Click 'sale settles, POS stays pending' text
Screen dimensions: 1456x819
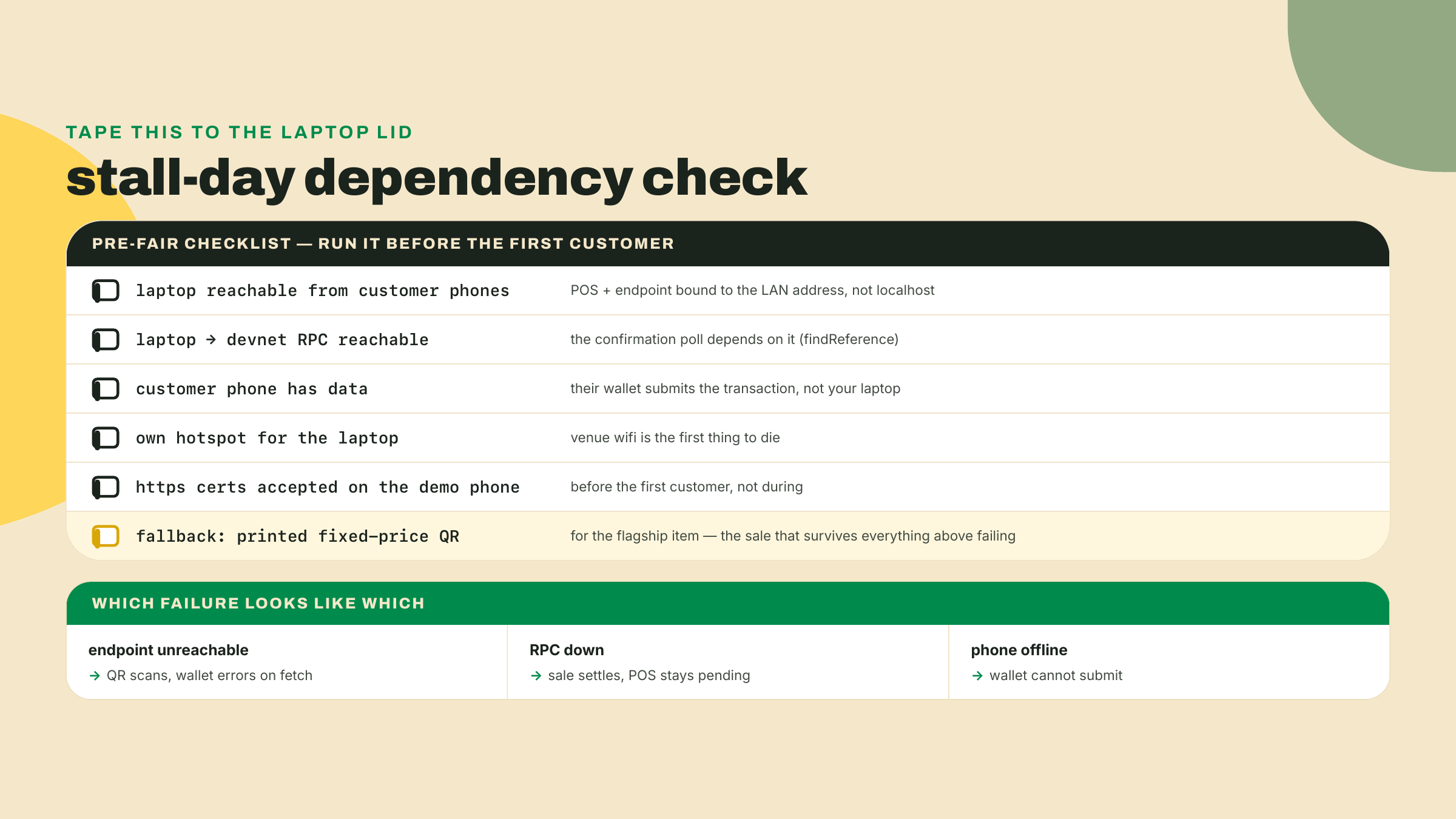tap(649, 676)
